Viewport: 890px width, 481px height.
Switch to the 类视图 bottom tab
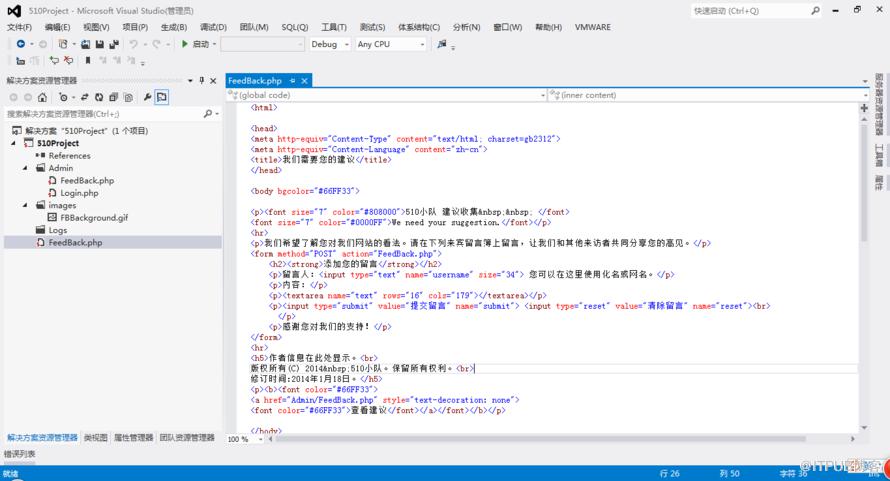point(95,438)
